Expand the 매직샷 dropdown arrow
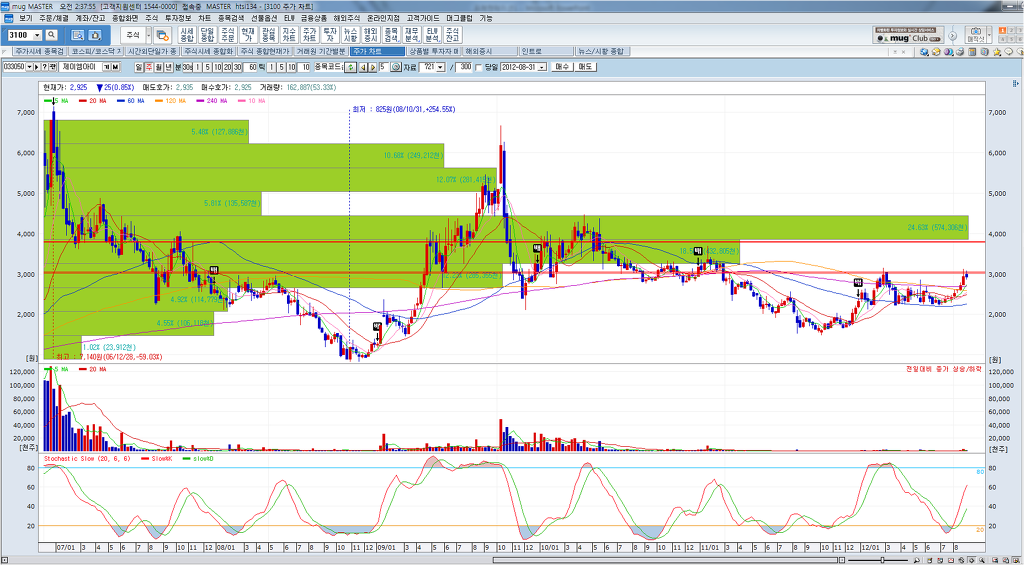This screenshot has height=565, width=1024. click(989, 35)
